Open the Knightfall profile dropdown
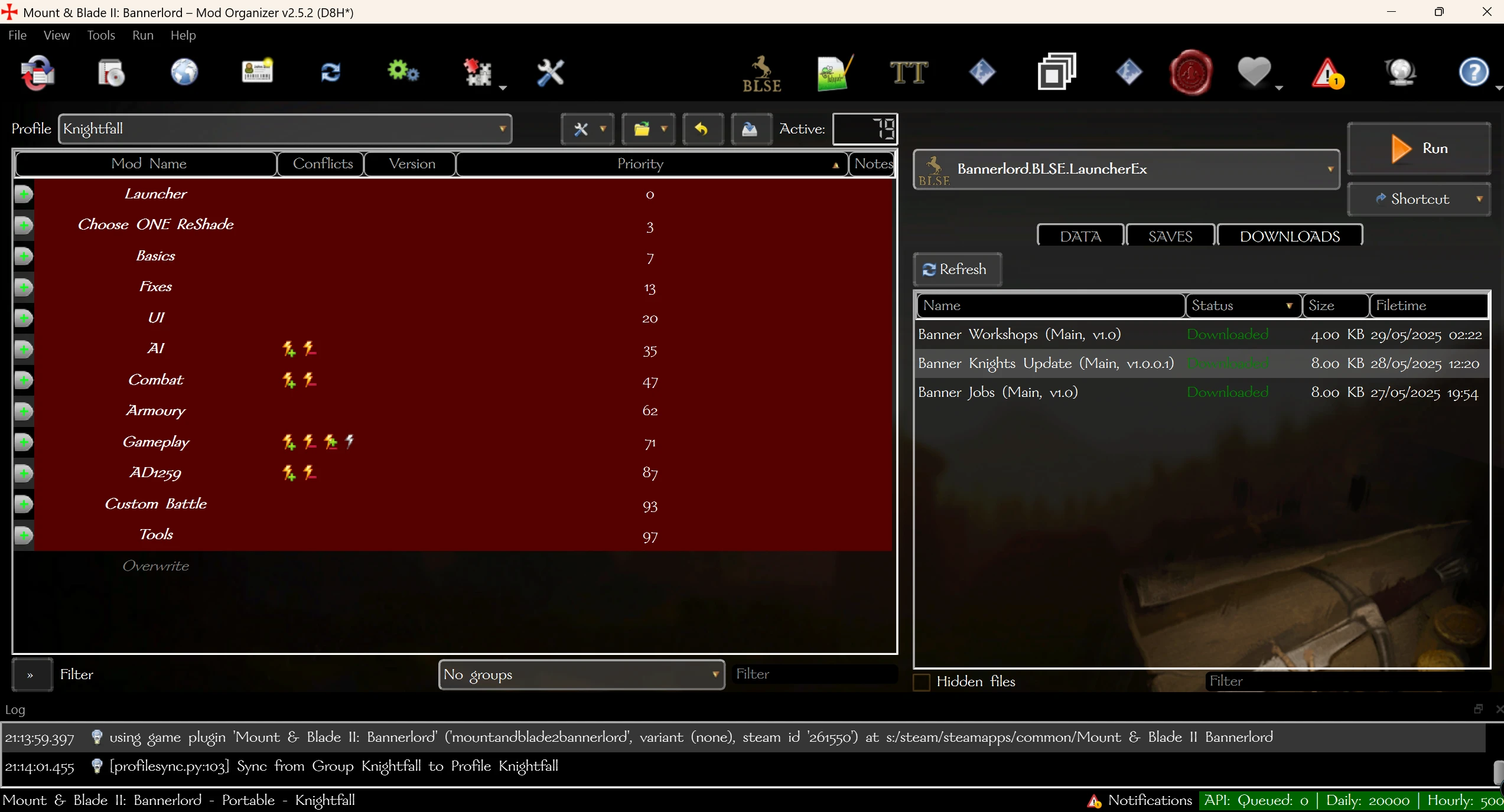 coord(285,129)
